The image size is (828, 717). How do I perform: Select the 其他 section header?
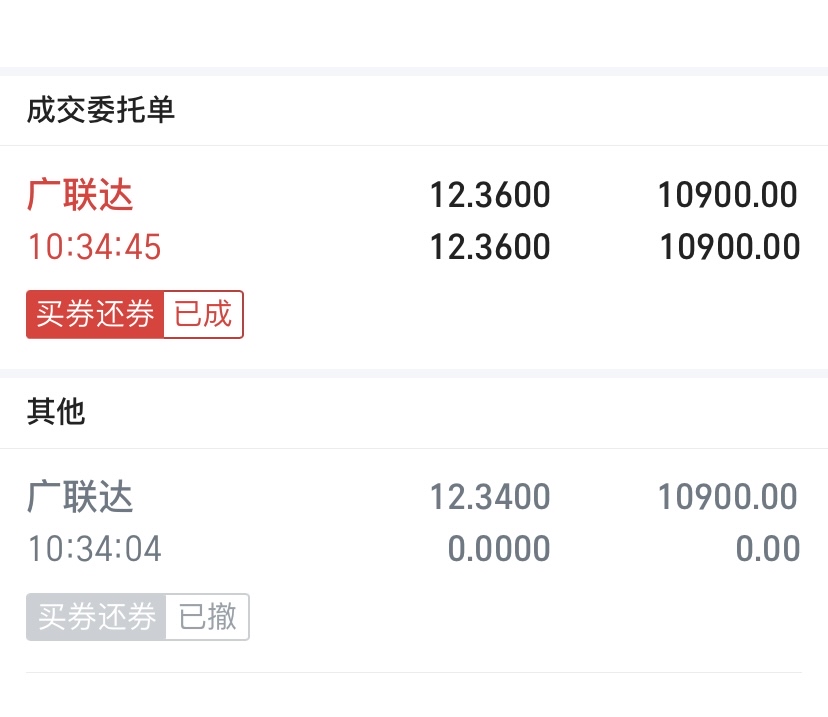[x=56, y=412]
